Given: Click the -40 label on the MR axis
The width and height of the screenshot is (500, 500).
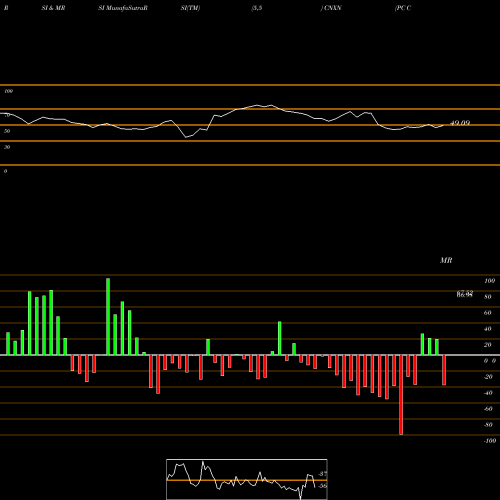Looking at the screenshot, I should pos(488,393).
